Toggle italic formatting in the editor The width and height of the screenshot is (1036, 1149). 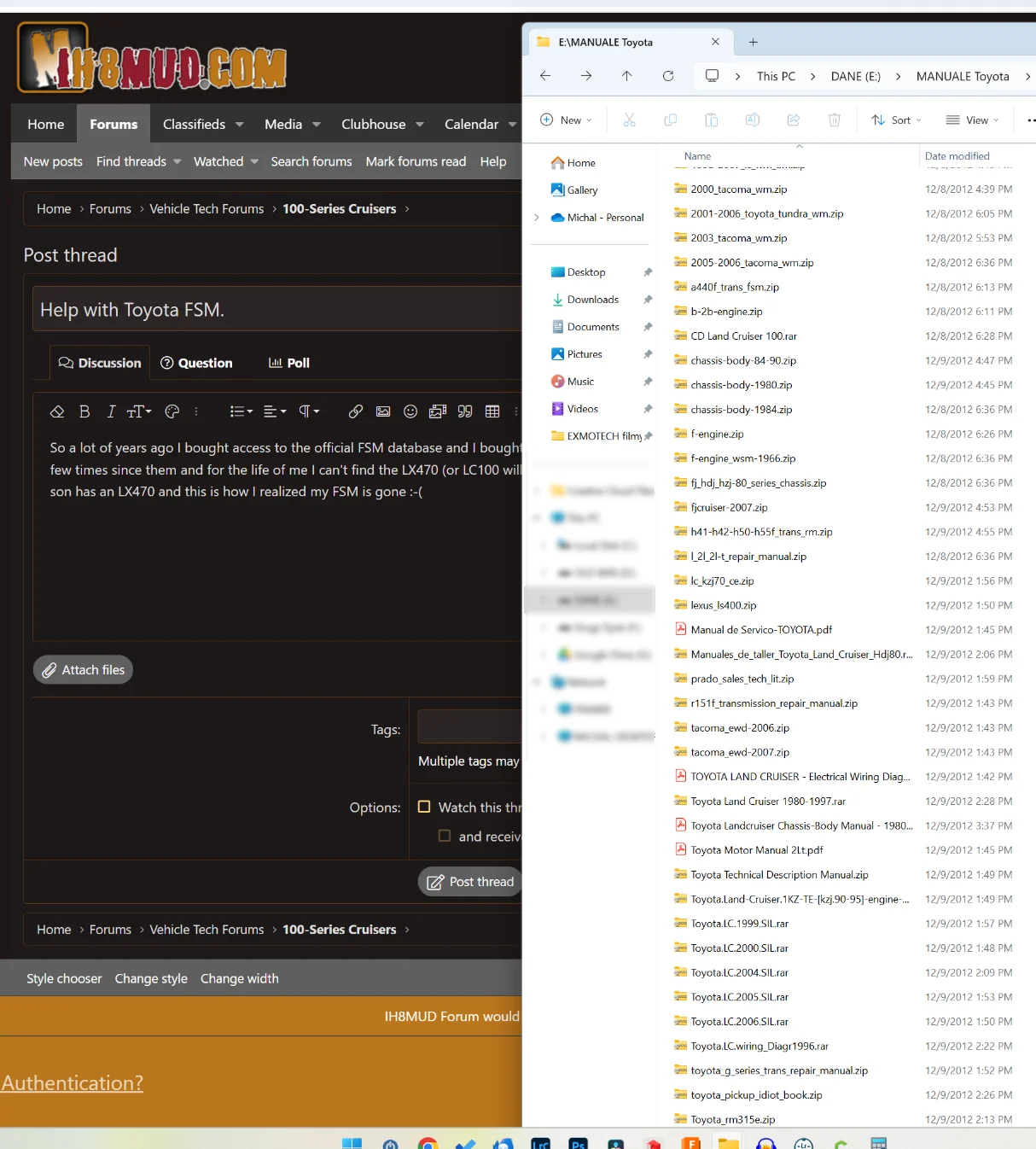(111, 411)
